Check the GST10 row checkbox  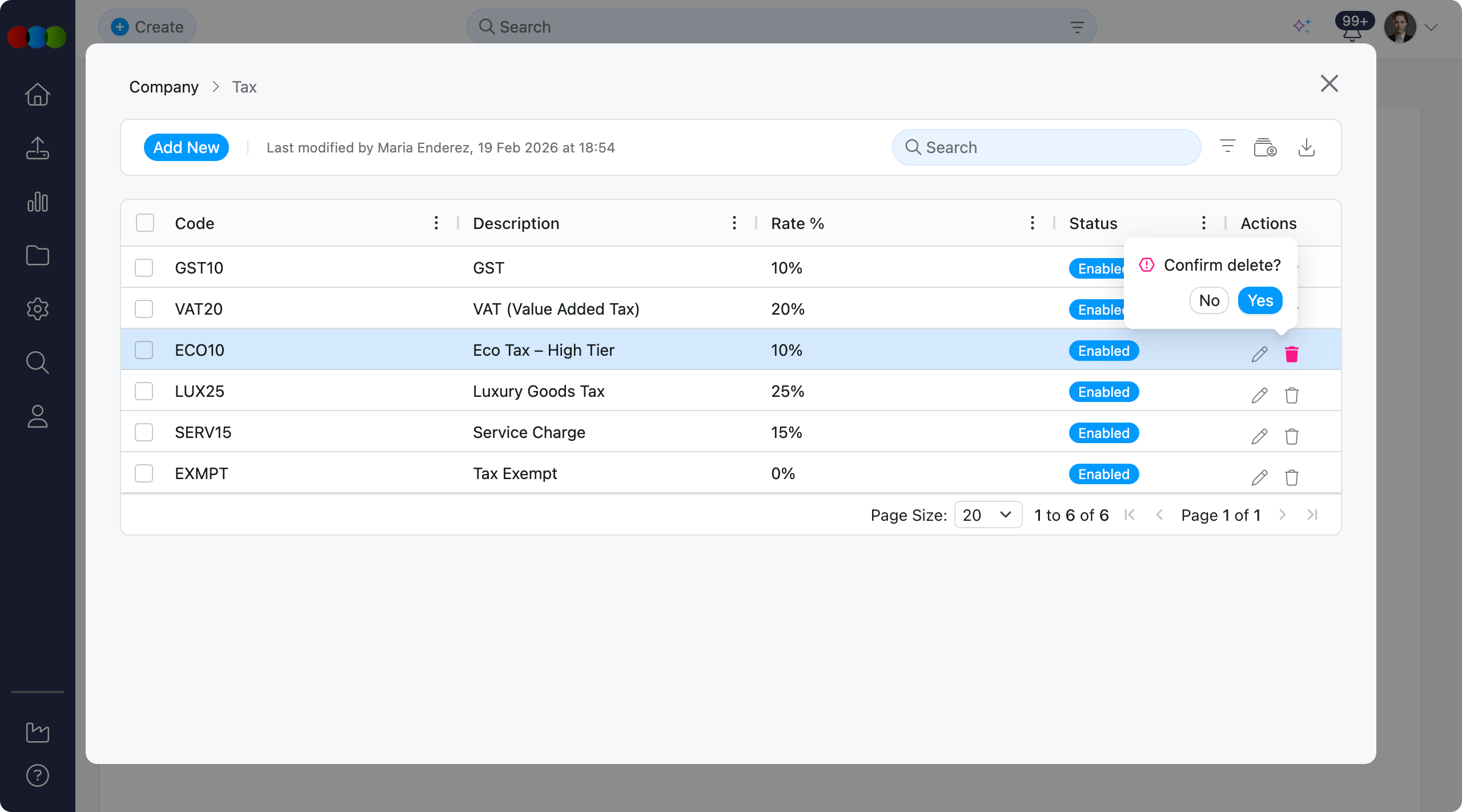click(x=144, y=268)
